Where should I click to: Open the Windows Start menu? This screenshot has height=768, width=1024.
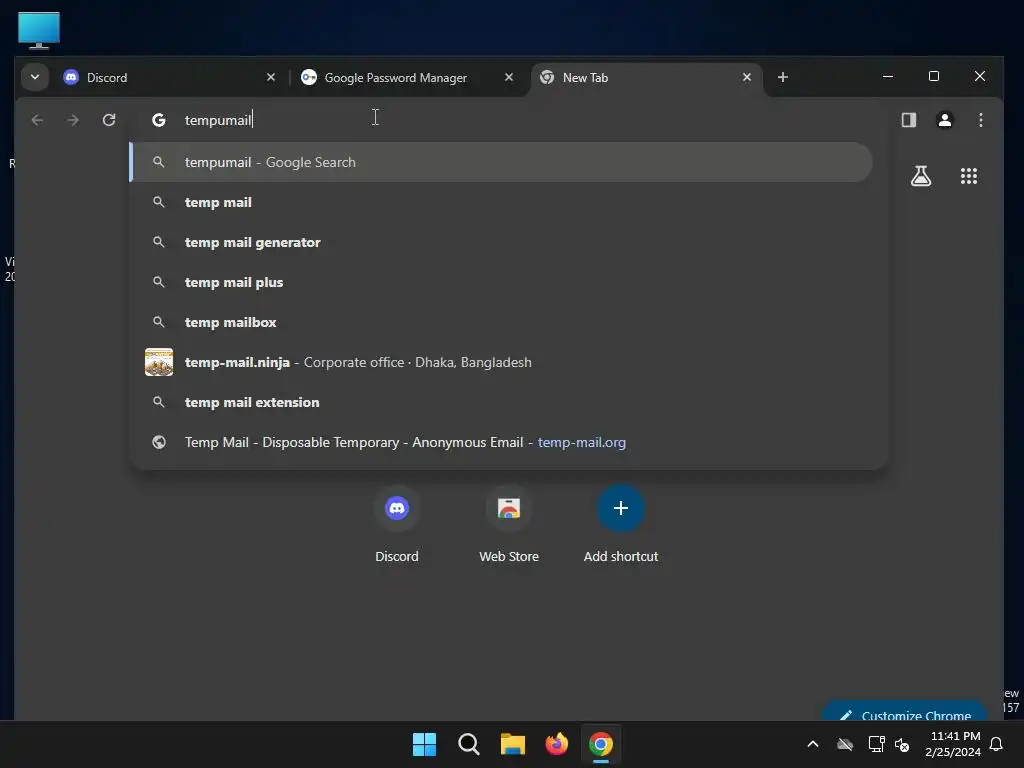click(x=424, y=744)
